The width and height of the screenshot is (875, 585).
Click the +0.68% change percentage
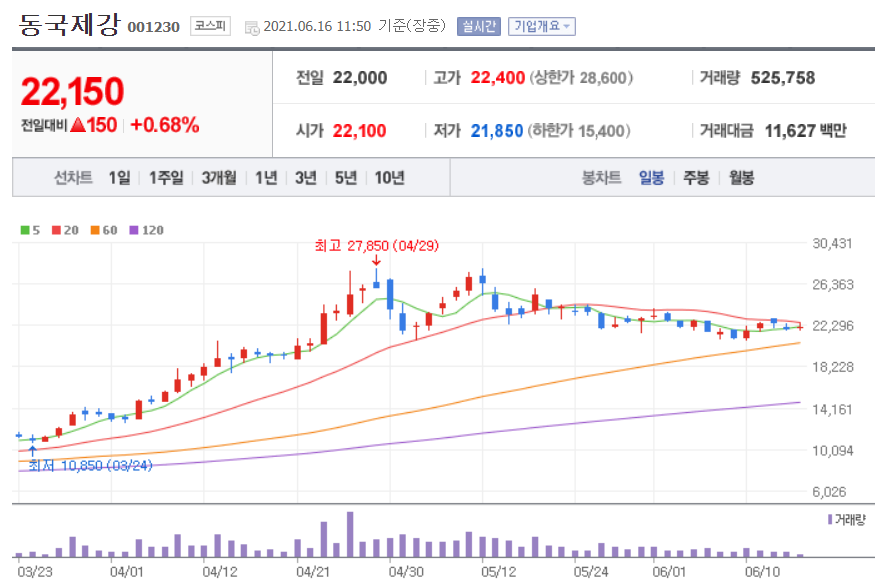pyautogui.click(x=165, y=125)
